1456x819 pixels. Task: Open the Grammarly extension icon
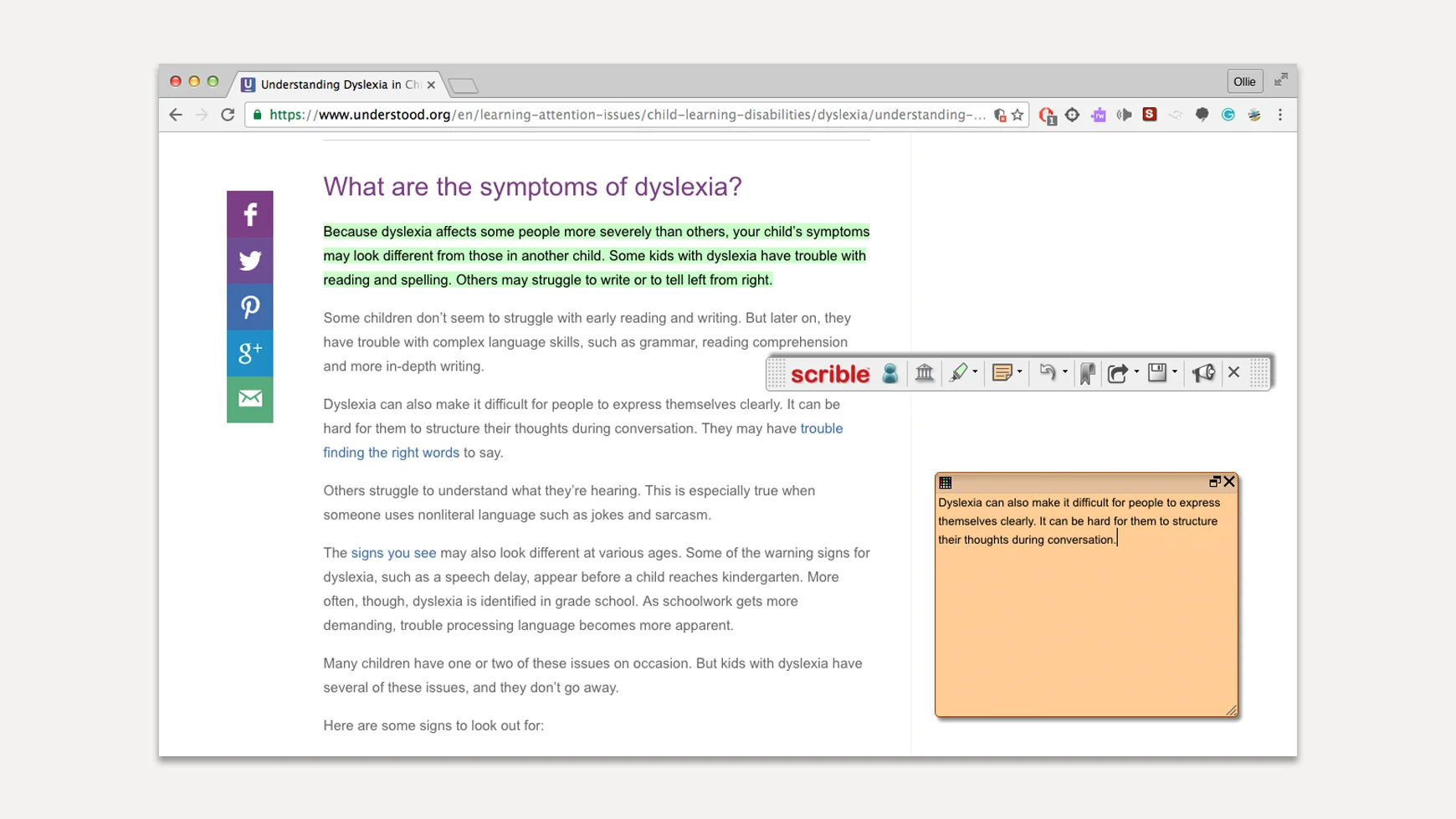pos(1228,115)
